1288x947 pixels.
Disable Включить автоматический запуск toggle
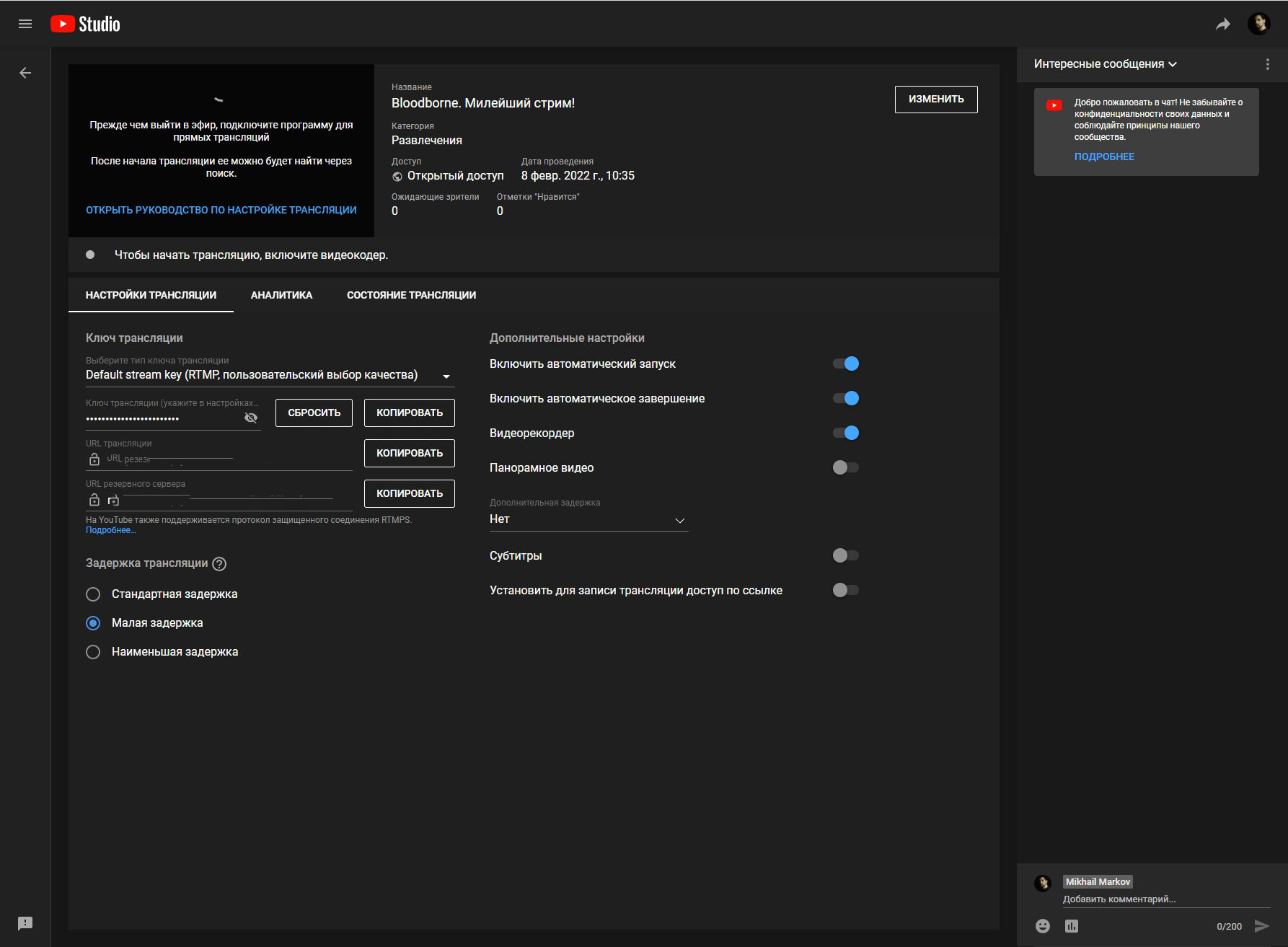[846, 364]
